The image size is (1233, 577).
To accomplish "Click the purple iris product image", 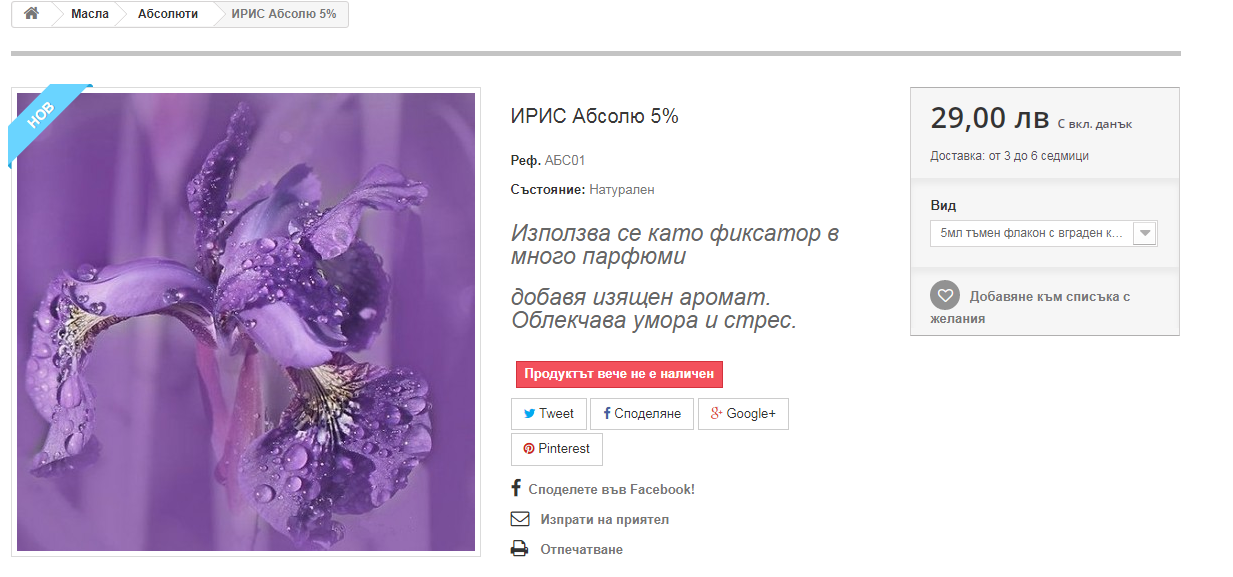I will pyautogui.click(x=246, y=322).
